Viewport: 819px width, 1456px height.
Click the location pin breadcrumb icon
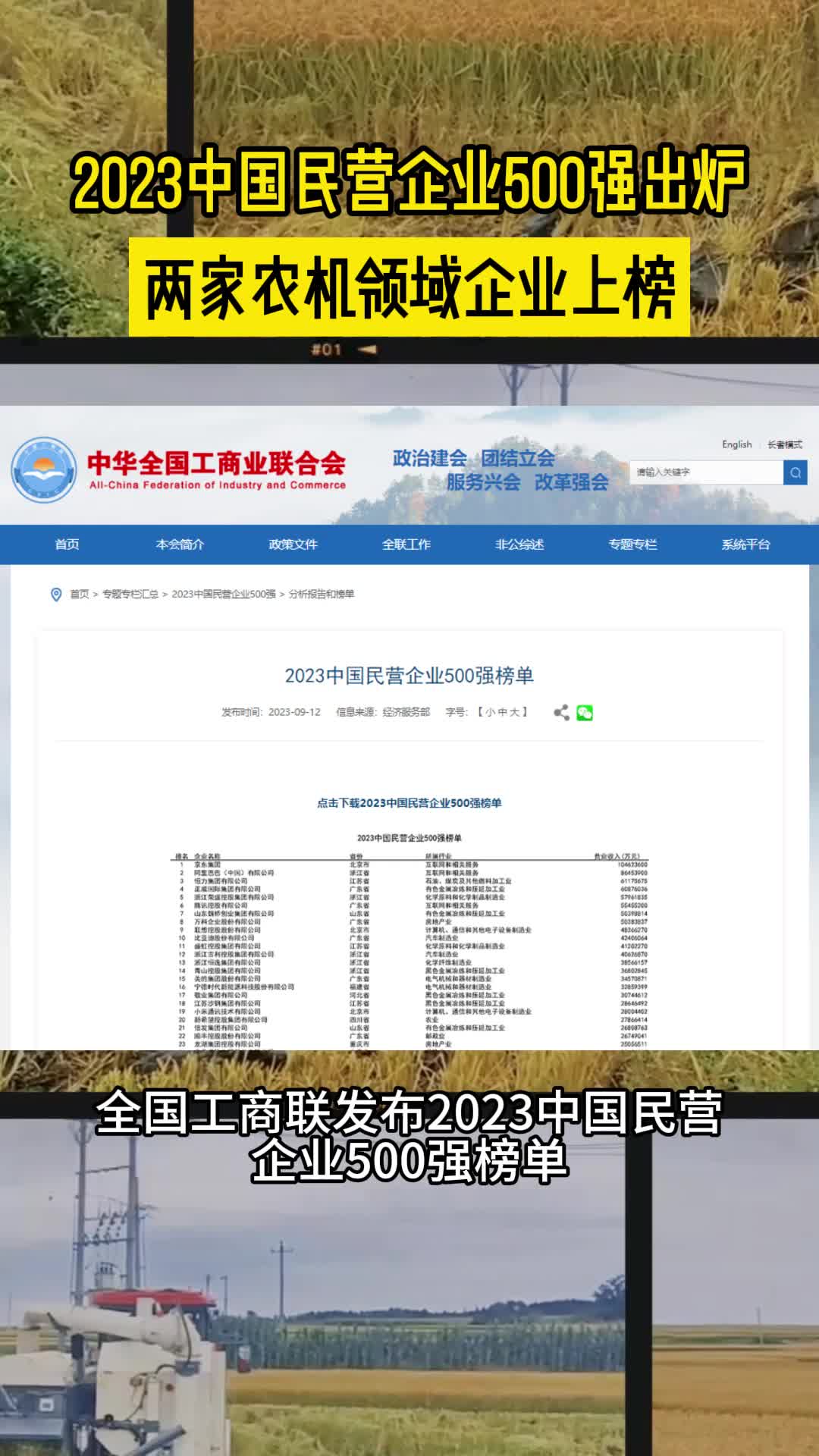[x=56, y=595]
